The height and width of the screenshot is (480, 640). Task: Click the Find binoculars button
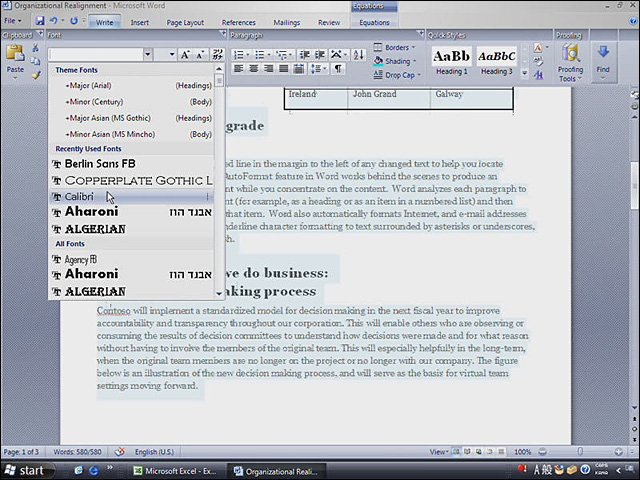[603, 60]
